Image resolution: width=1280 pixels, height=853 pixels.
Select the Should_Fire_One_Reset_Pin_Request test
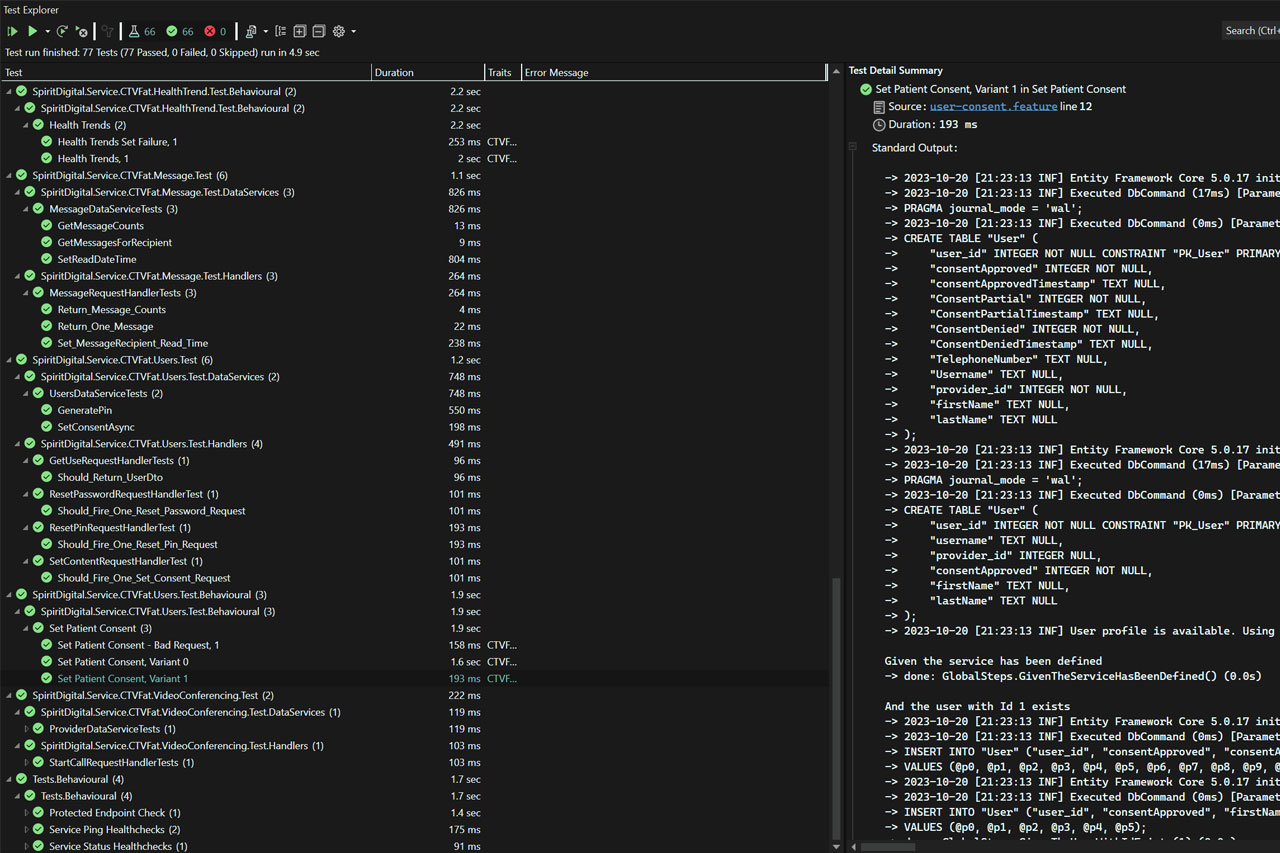137,544
